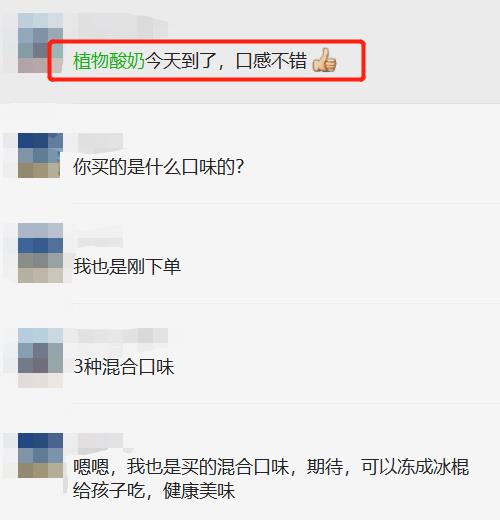Click the phrase 可以冻成冰棍 in last message
The image size is (500, 520).
click(415, 467)
